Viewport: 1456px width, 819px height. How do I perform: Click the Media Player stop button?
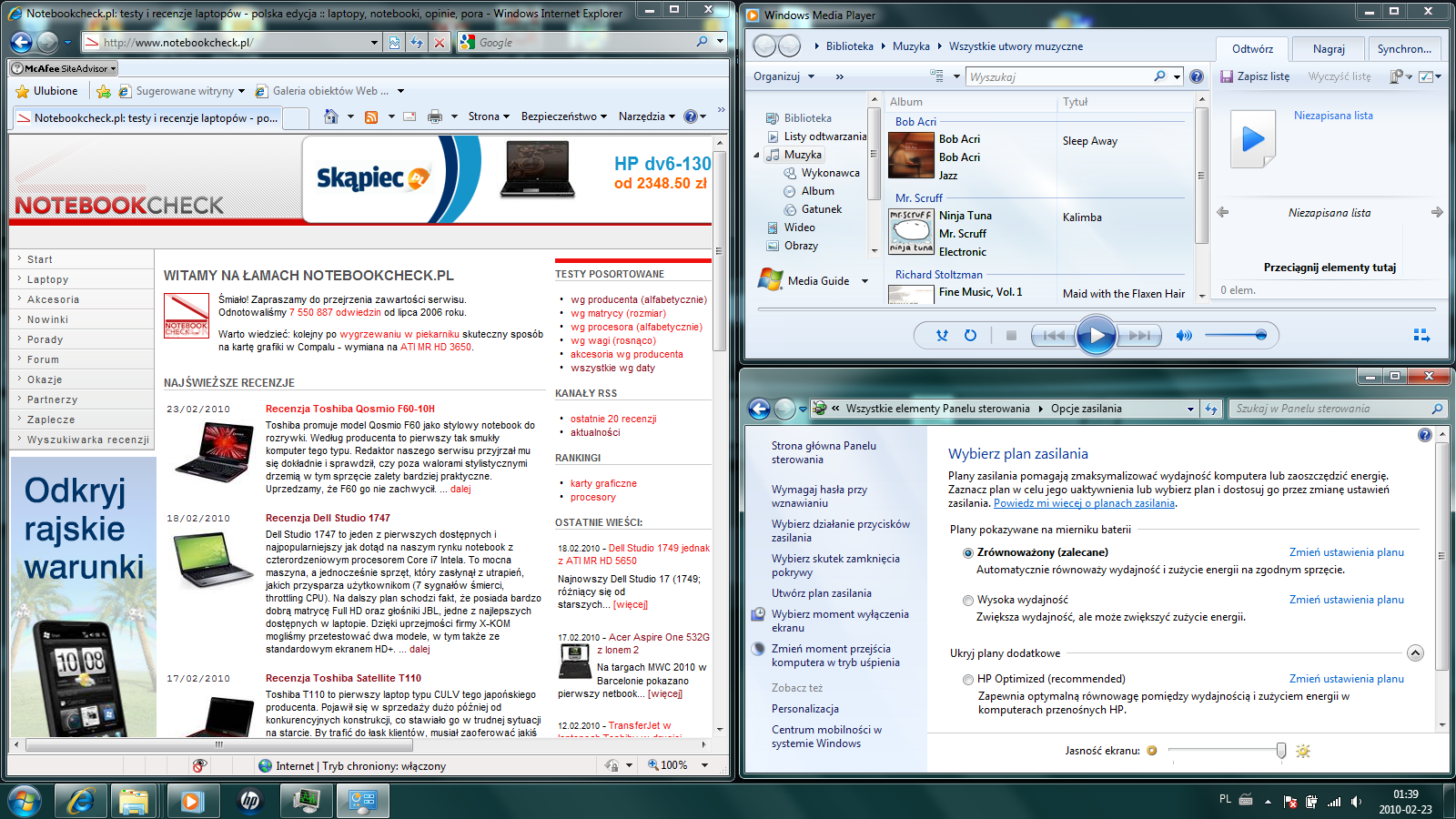pyautogui.click(x=1011, y=335)
